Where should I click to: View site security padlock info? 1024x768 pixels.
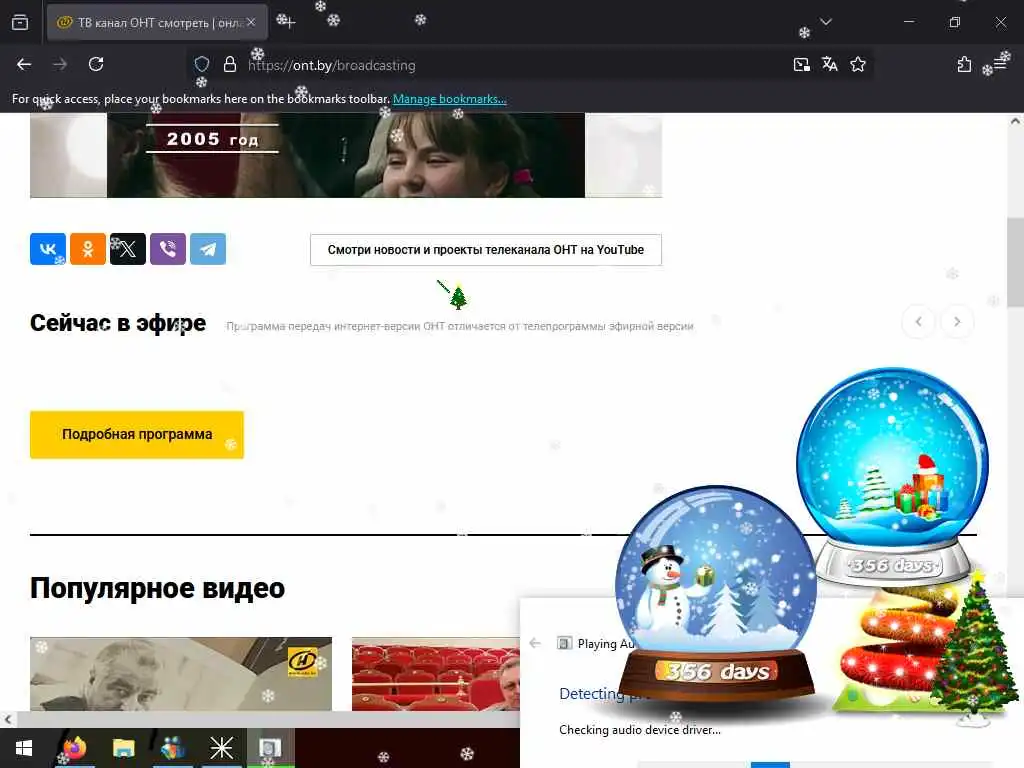230,64
